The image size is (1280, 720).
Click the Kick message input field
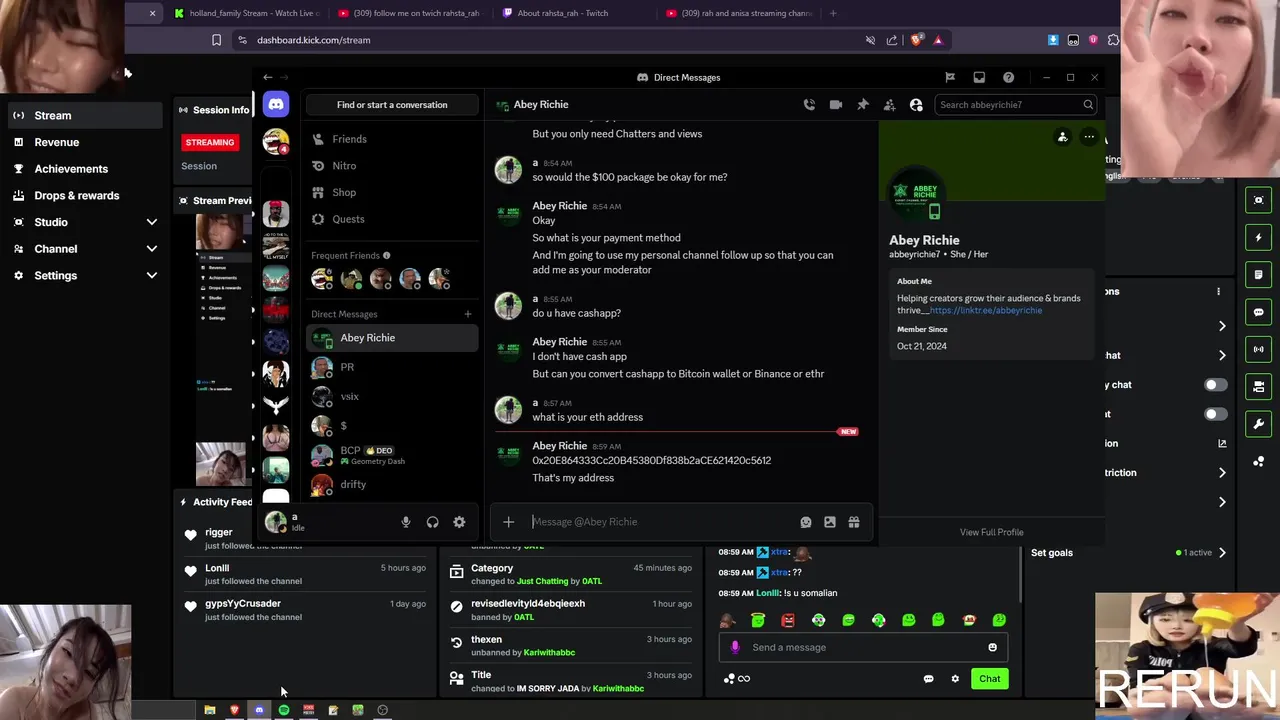863,647
